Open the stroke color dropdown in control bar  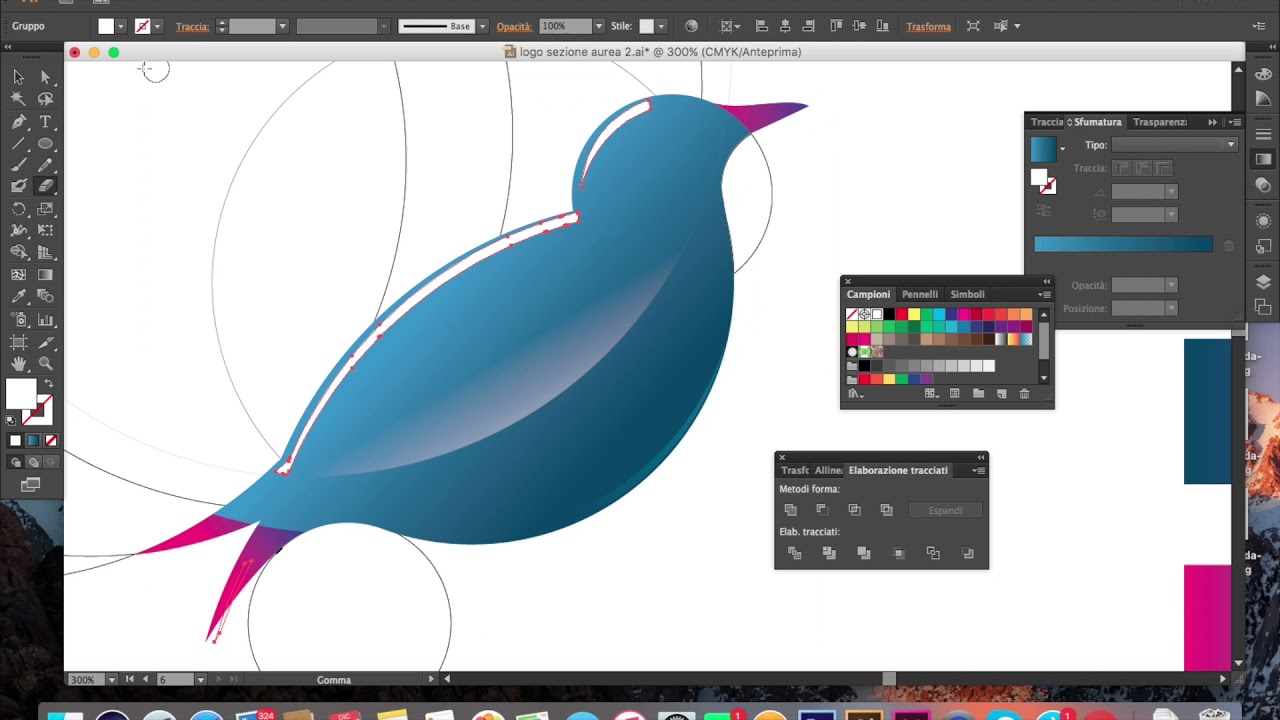[x=157, y=26]
